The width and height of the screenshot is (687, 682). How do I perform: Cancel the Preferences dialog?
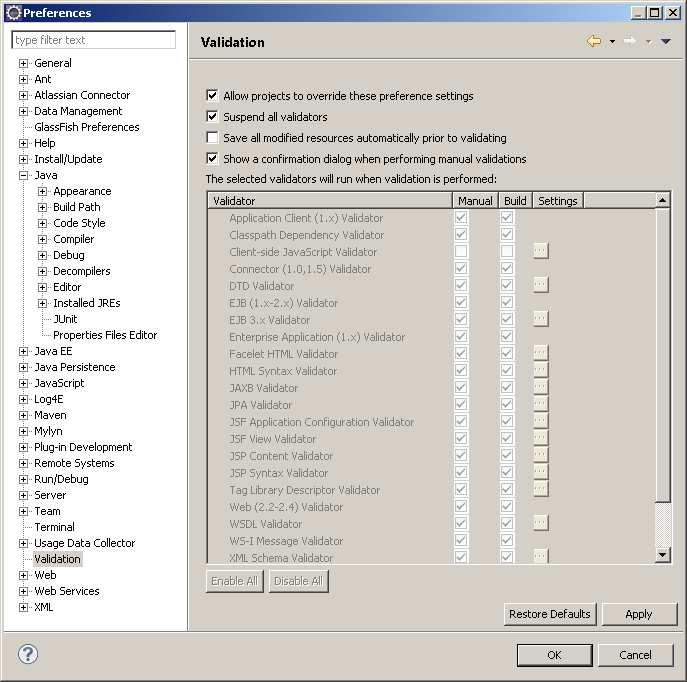point(635,655)
